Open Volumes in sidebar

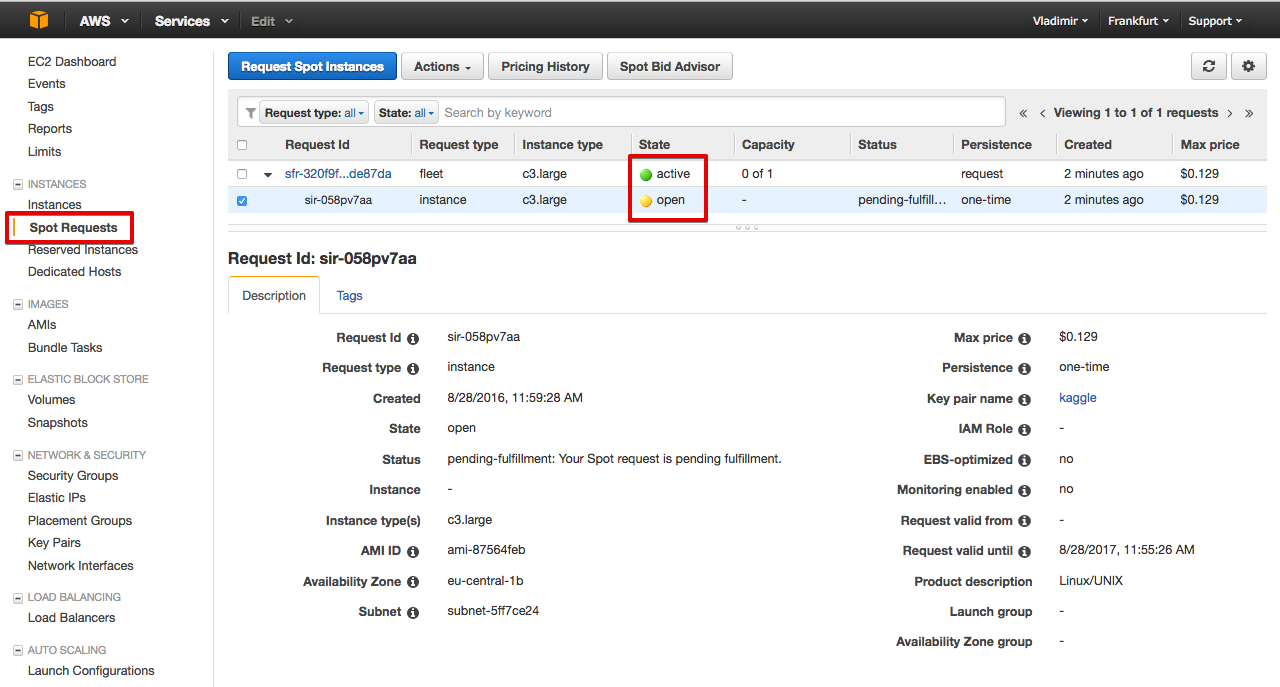point(52,400)
